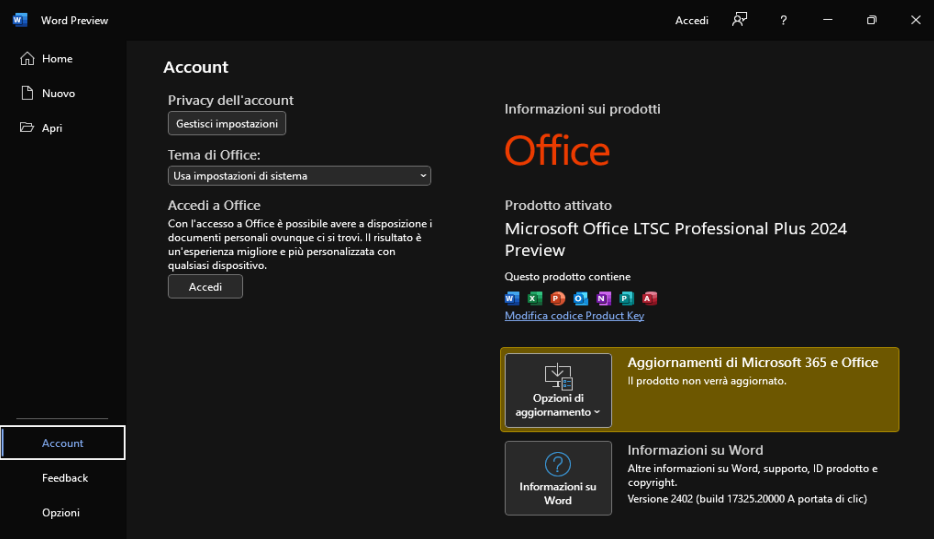
Task: Select Nuovo to create a new document
Action: pos(63,93)
